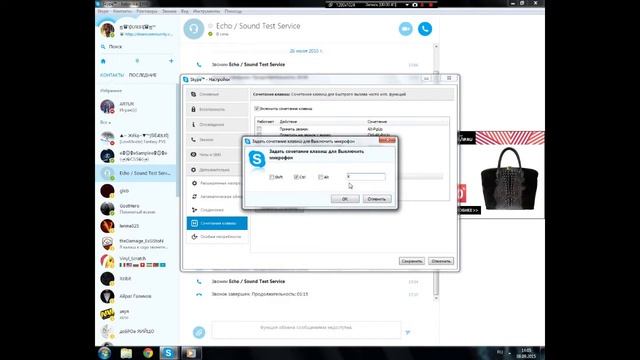This screenshot has width=640, height=360.
Task: Open the recording bar dropdown arrow
Action: click(x=407, y=4)
